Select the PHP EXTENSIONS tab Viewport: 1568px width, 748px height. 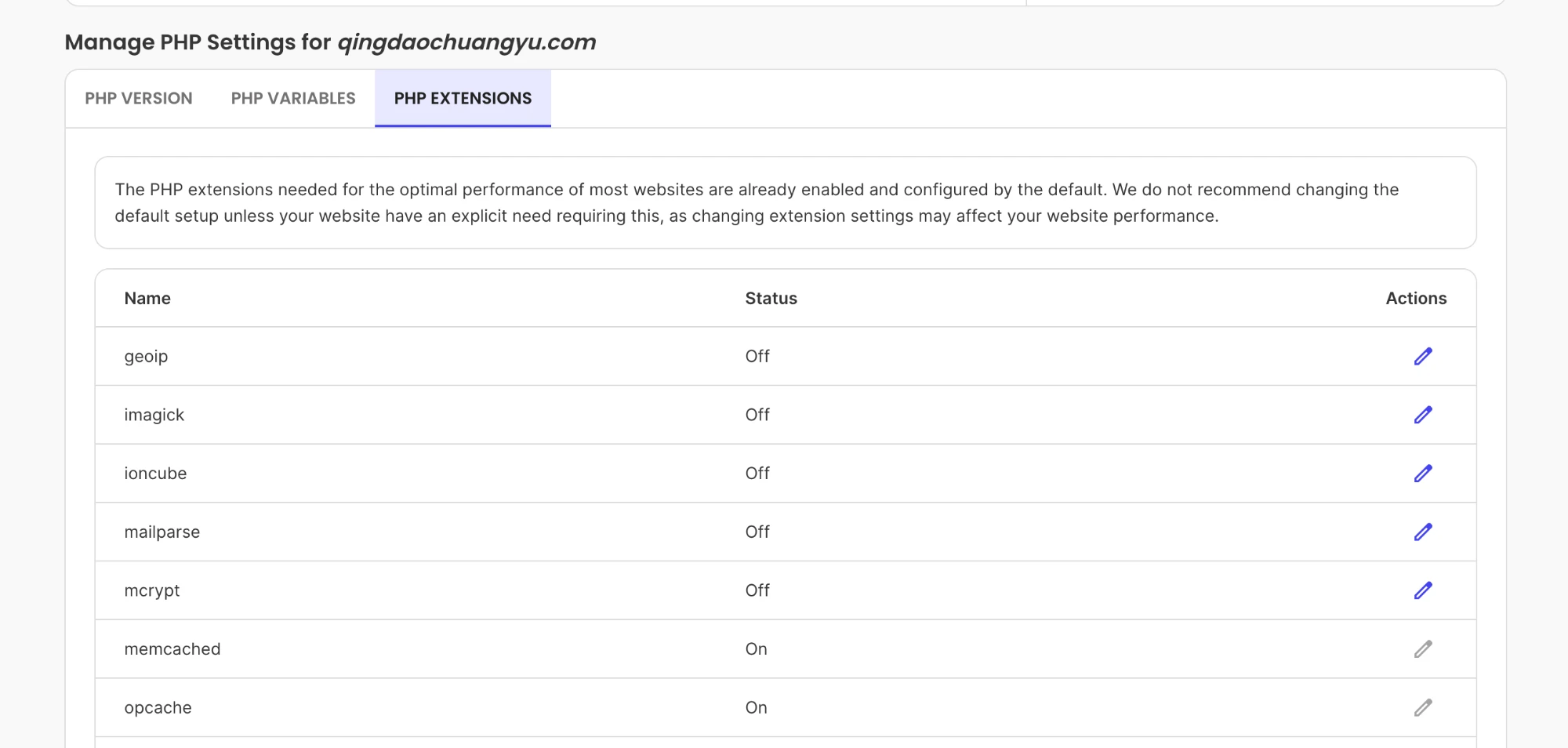(463, 98)
